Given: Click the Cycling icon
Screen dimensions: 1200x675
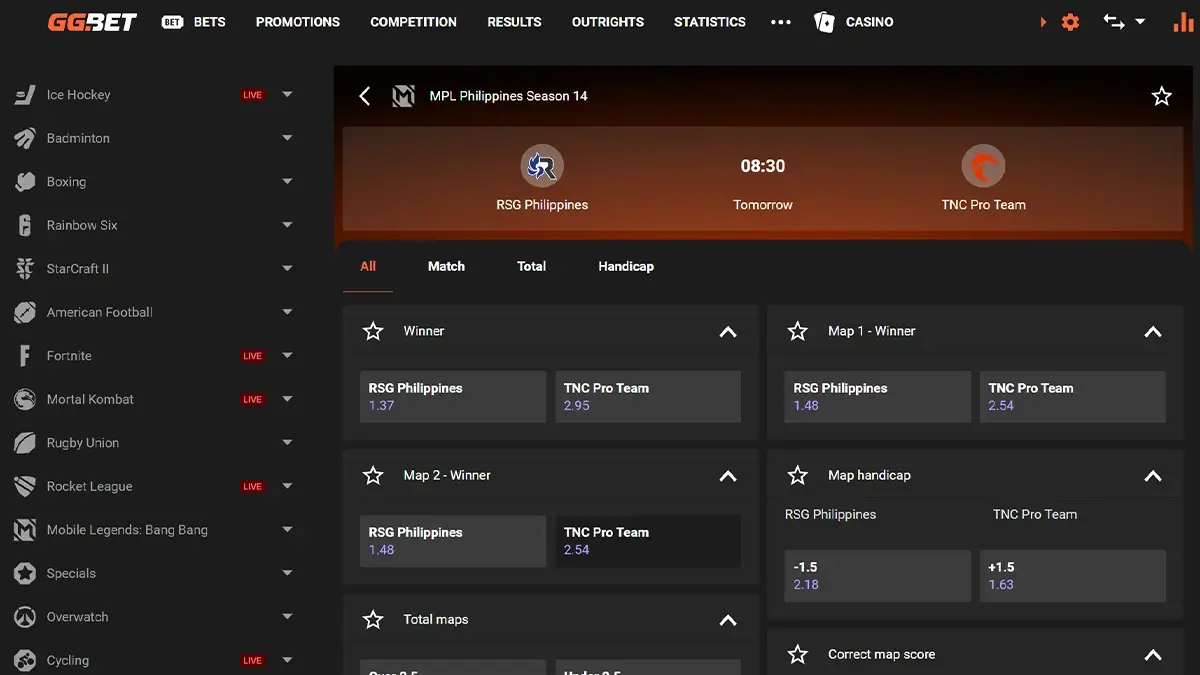Looking at the screenshot, I should click(x=25, y=661).
